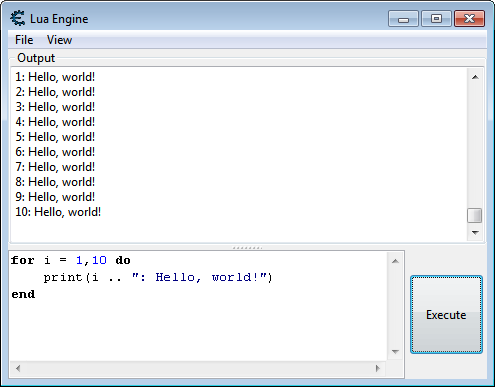Maximize the Lua Engine window
495x387 pixels.
[436, 18]
